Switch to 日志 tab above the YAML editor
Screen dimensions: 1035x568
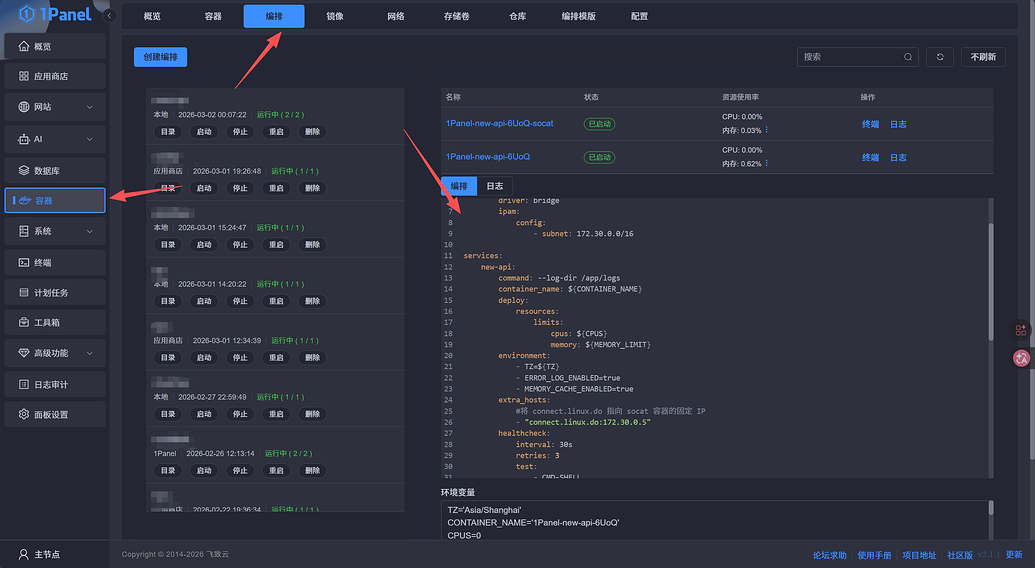[x=494, y=186]
